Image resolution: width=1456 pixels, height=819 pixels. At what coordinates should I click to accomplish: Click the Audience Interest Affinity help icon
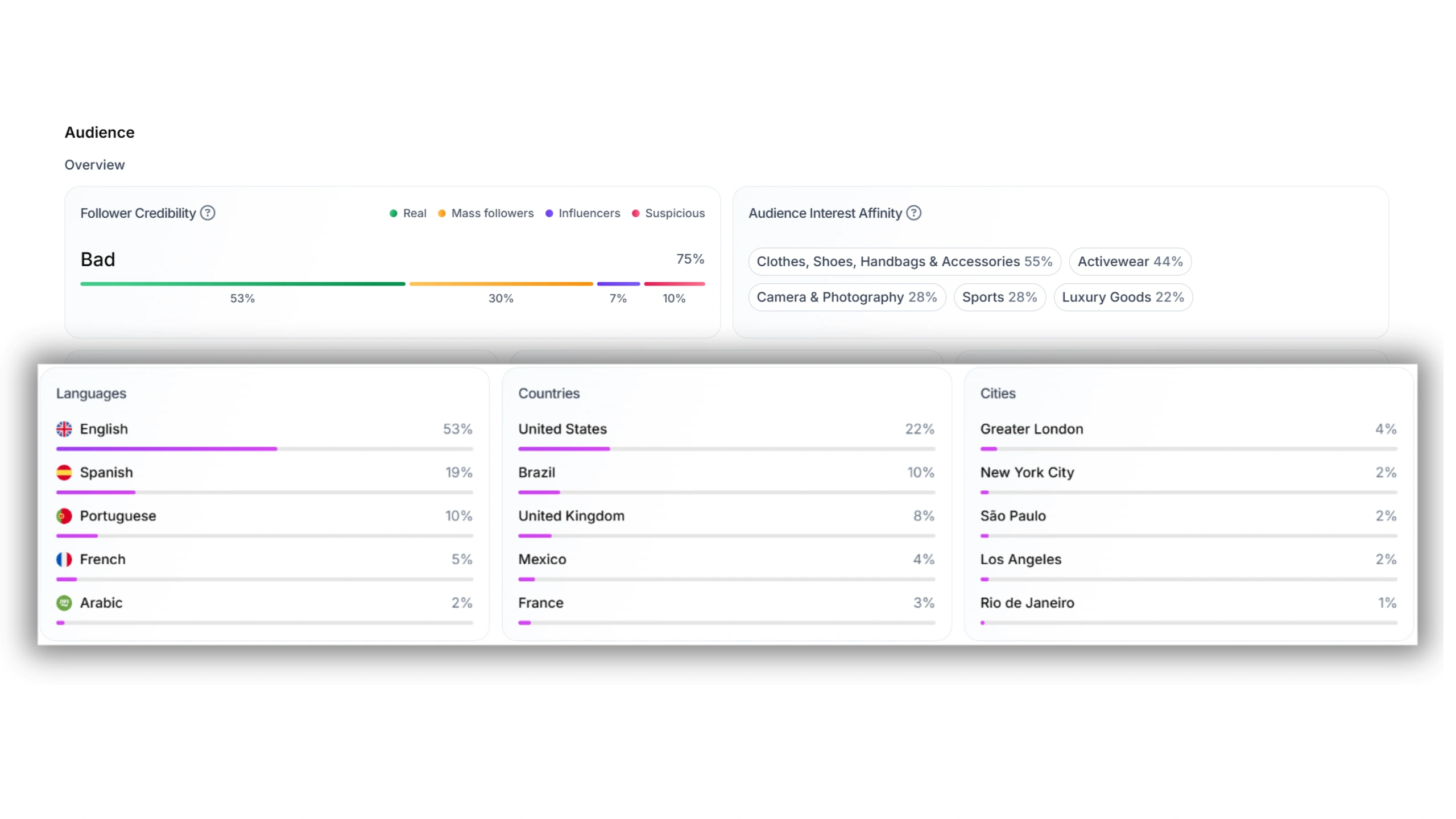point(913,213)
